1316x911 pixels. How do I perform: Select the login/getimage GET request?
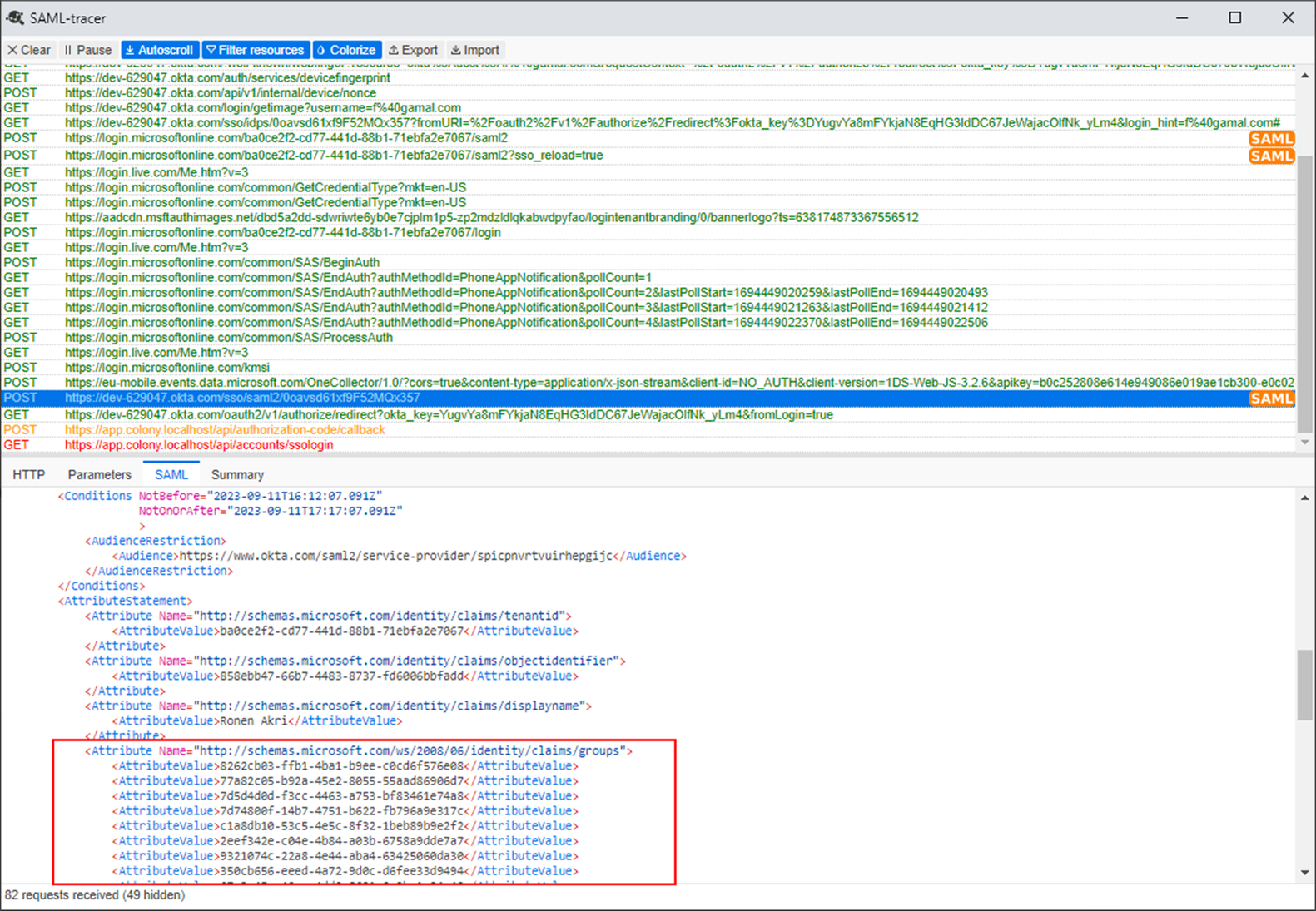(x=648, y=107)
